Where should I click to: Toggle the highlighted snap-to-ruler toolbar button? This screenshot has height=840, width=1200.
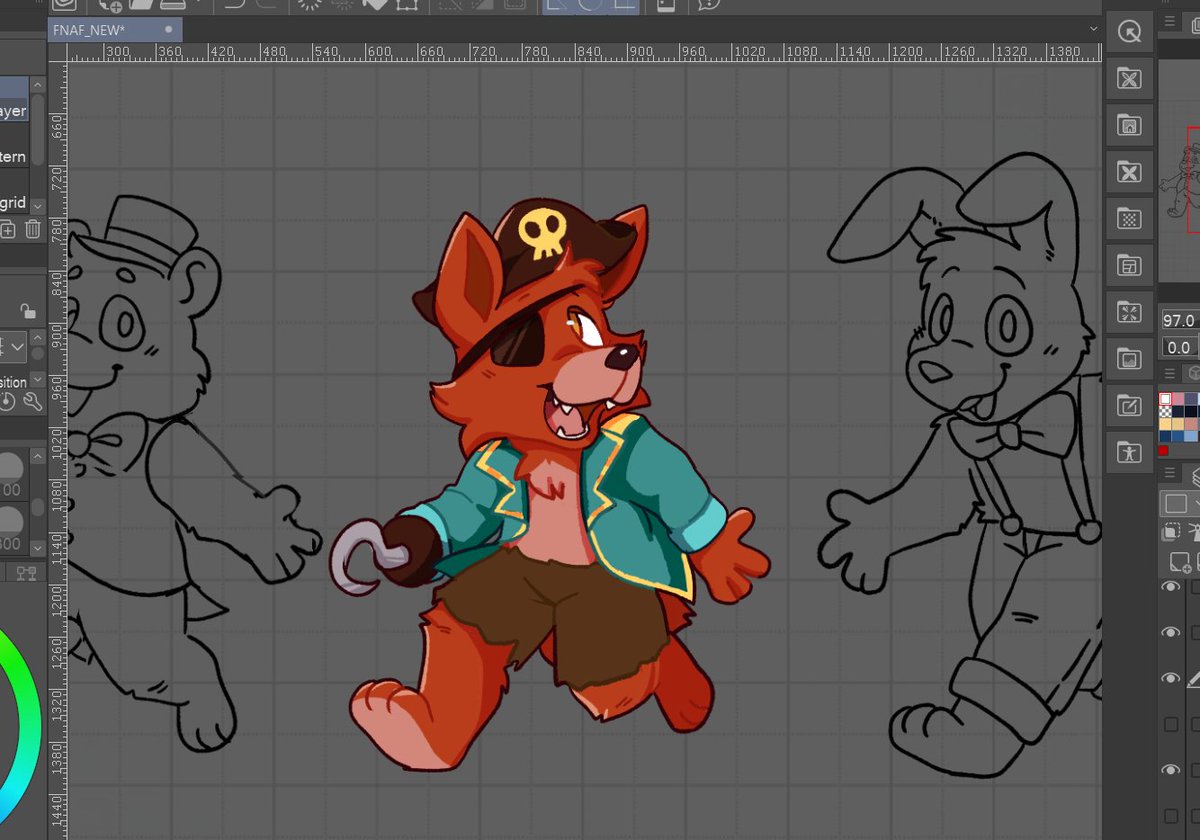pos(557,5)
